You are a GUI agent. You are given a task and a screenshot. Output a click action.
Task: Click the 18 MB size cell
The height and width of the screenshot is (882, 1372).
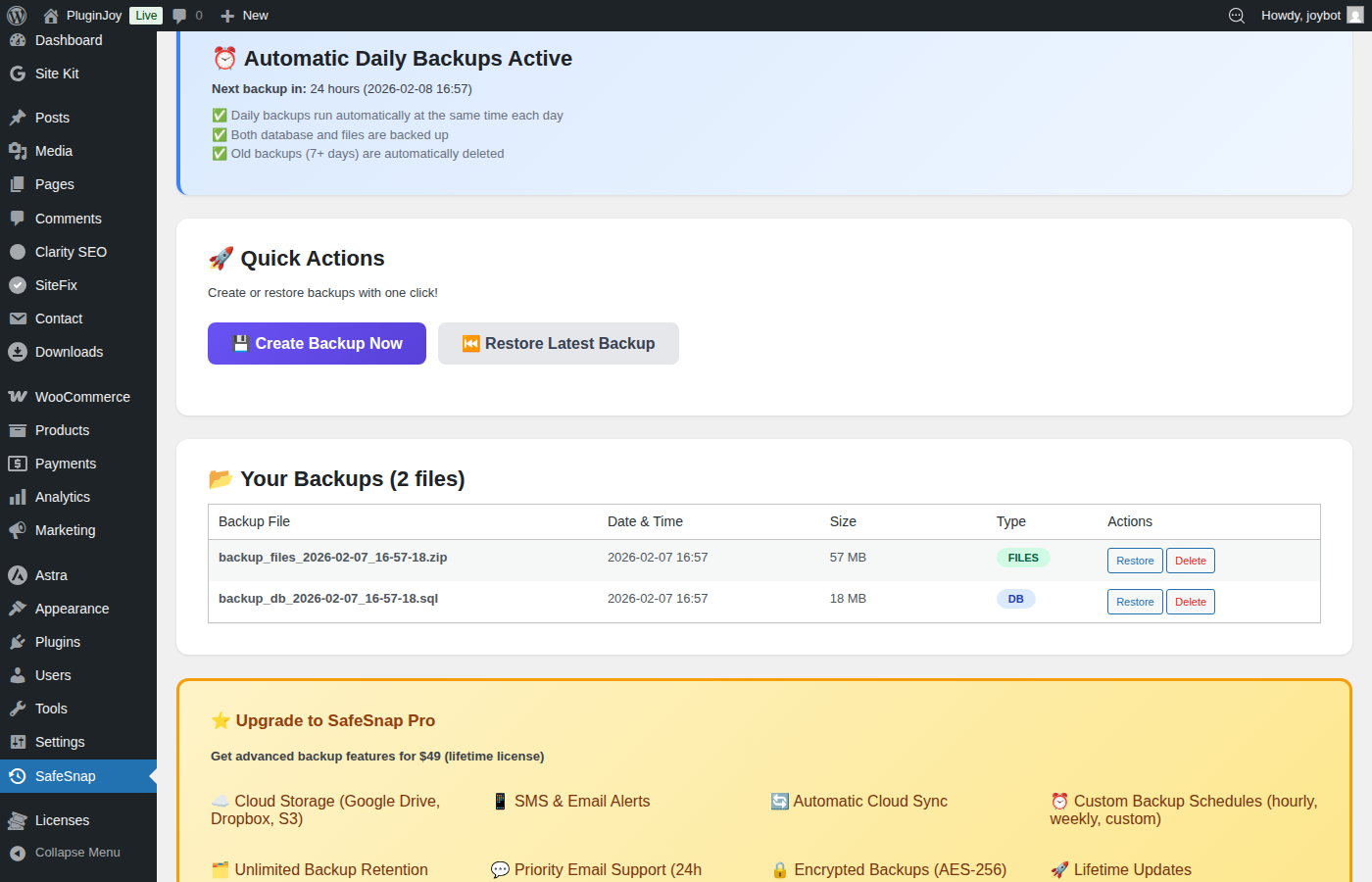point(848,599)
